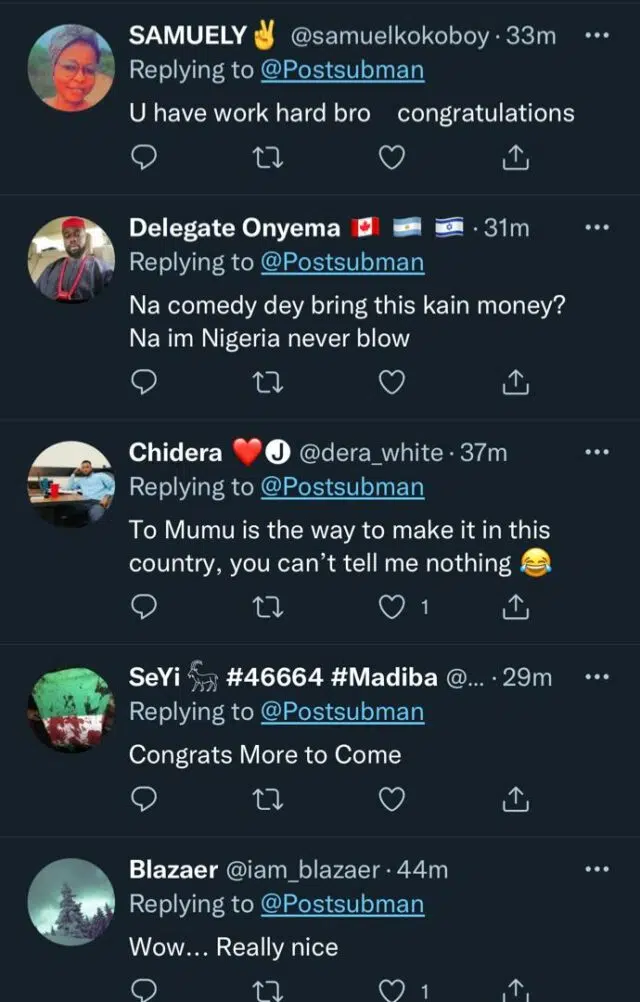View Delegate Onyema's profile picture
640x1002 pixels.
pos(70,260)
